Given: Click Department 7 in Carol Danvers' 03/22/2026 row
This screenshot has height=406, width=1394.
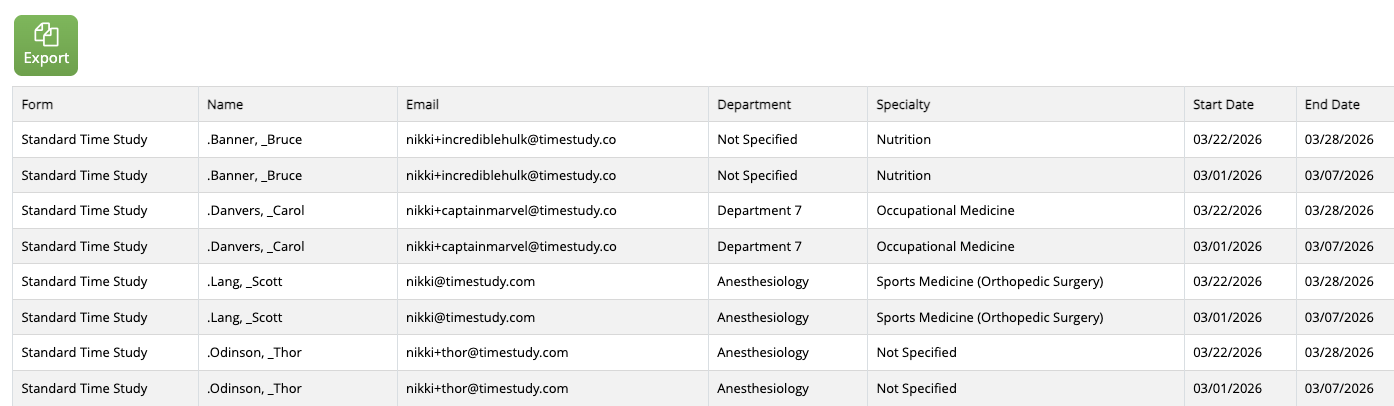Looking at the screenshot, I should [759, 211].
